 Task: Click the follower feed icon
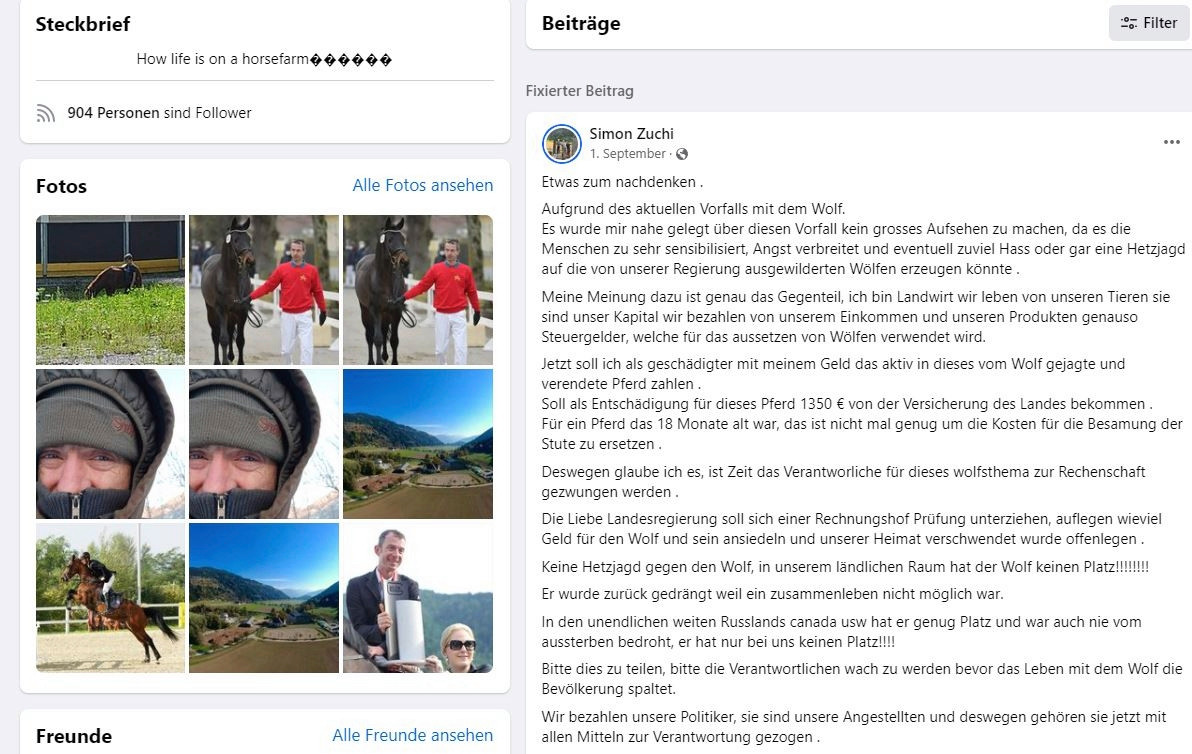46,113
